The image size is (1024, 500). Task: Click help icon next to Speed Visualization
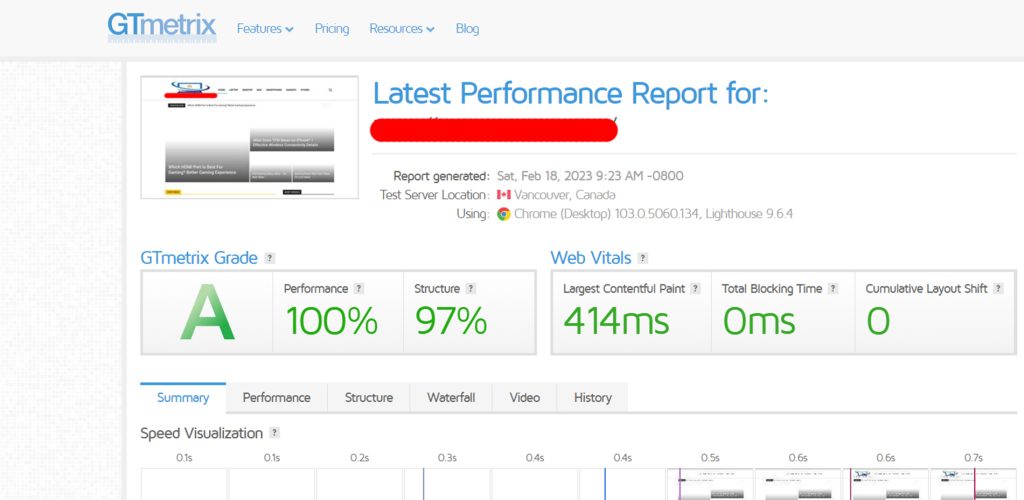click(274, 433)
